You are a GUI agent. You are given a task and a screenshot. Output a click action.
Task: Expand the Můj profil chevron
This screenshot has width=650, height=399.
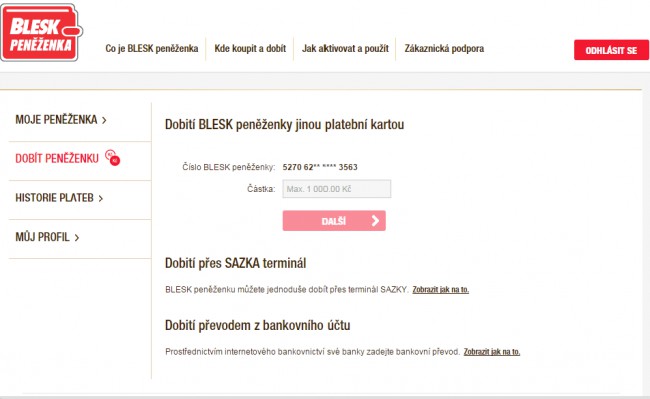coord(77,238)
